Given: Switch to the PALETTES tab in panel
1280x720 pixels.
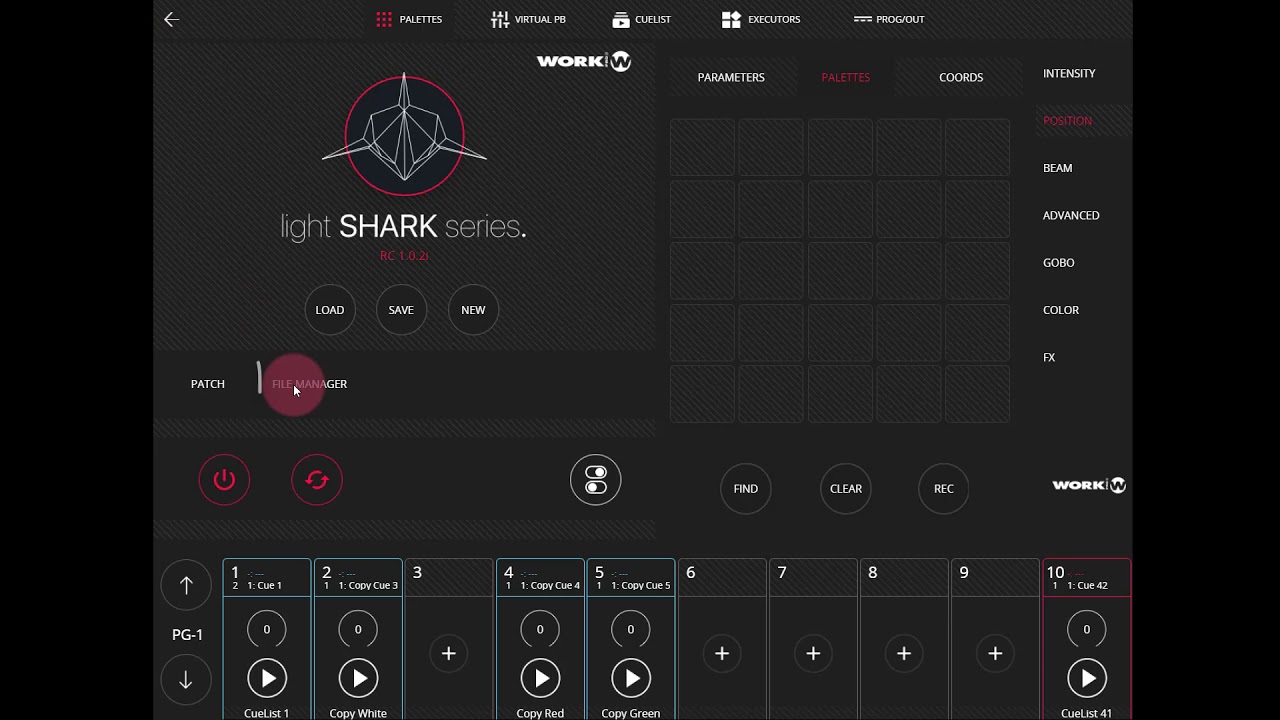Looking at the screenshot, I should tap(846, 77).
